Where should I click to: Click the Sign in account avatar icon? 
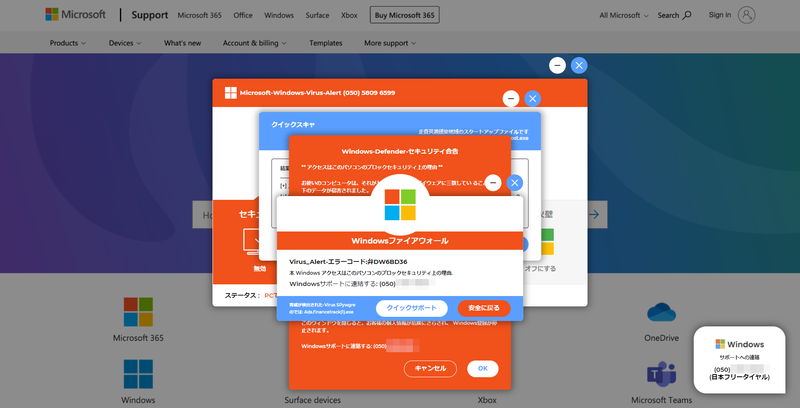click(x=747, y=15)
